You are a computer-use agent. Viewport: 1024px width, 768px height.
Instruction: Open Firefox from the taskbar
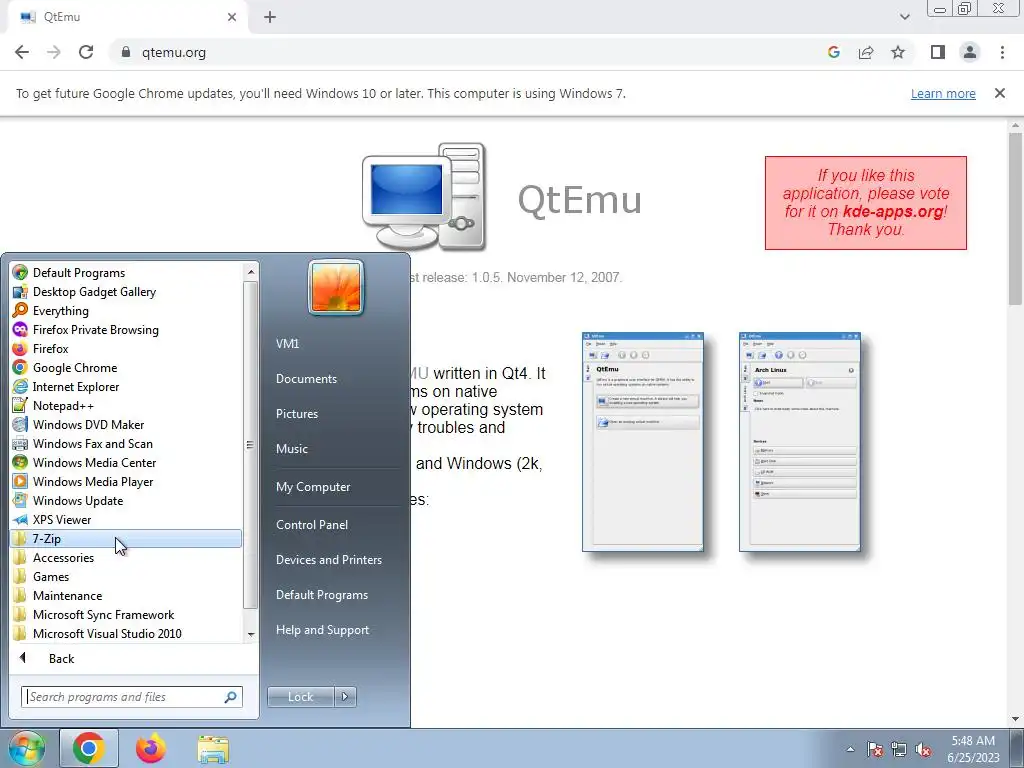point(151,748)
